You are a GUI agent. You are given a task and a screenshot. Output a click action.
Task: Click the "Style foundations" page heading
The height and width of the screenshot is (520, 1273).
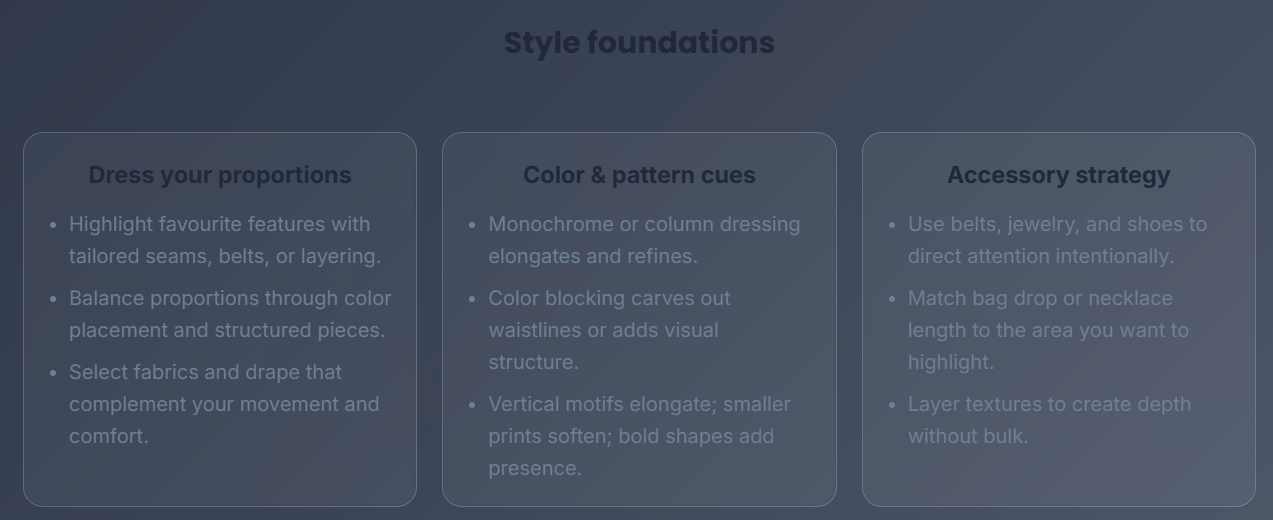click(x=639, y=43)
